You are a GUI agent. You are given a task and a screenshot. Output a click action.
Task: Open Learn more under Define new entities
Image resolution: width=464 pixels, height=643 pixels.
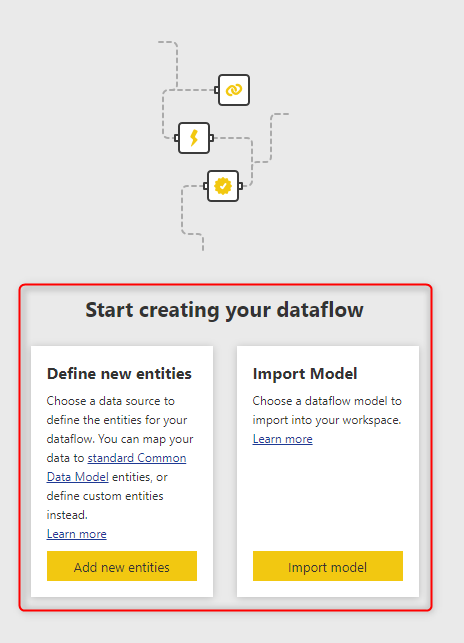click(77, 534)
